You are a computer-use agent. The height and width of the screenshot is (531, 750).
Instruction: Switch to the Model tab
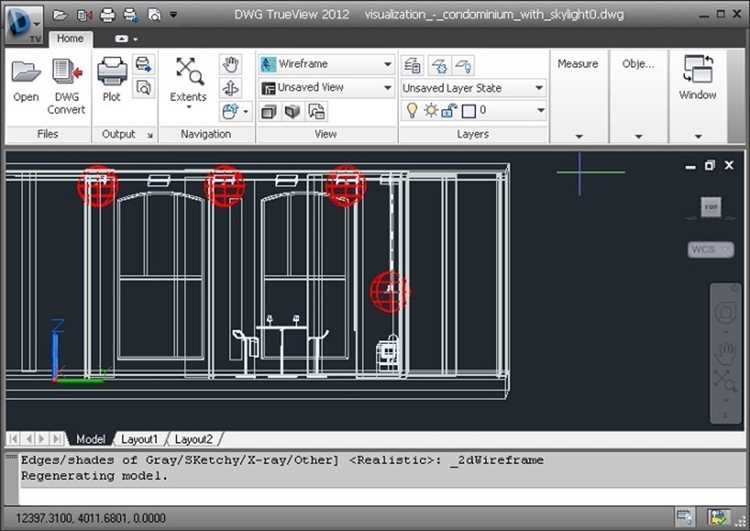coord(91,439)
